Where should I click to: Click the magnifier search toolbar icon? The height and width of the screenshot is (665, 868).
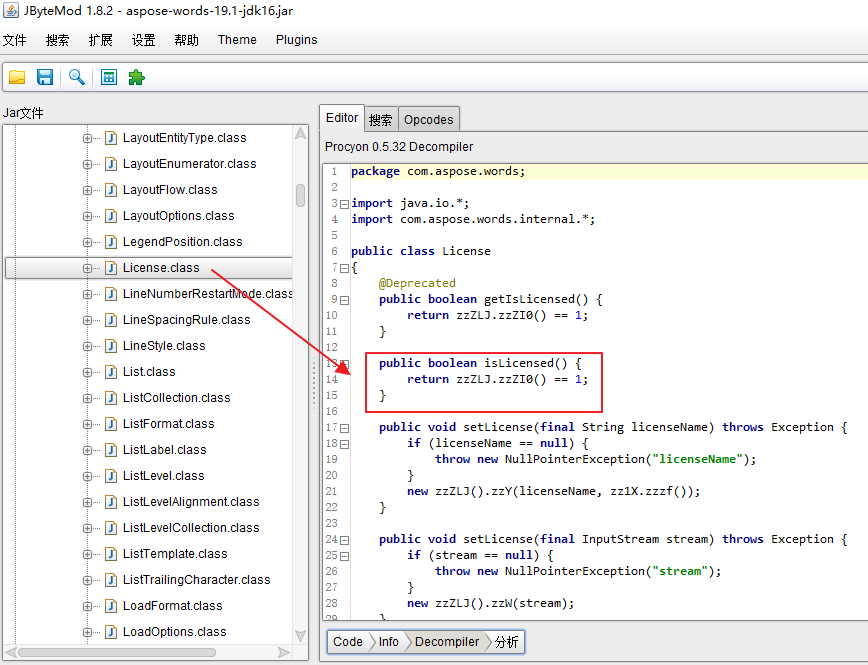click(x=76, y=77)
